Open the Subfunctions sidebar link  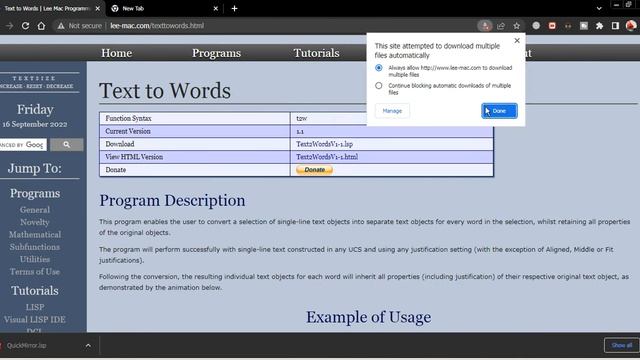click(x=35, y=247)
